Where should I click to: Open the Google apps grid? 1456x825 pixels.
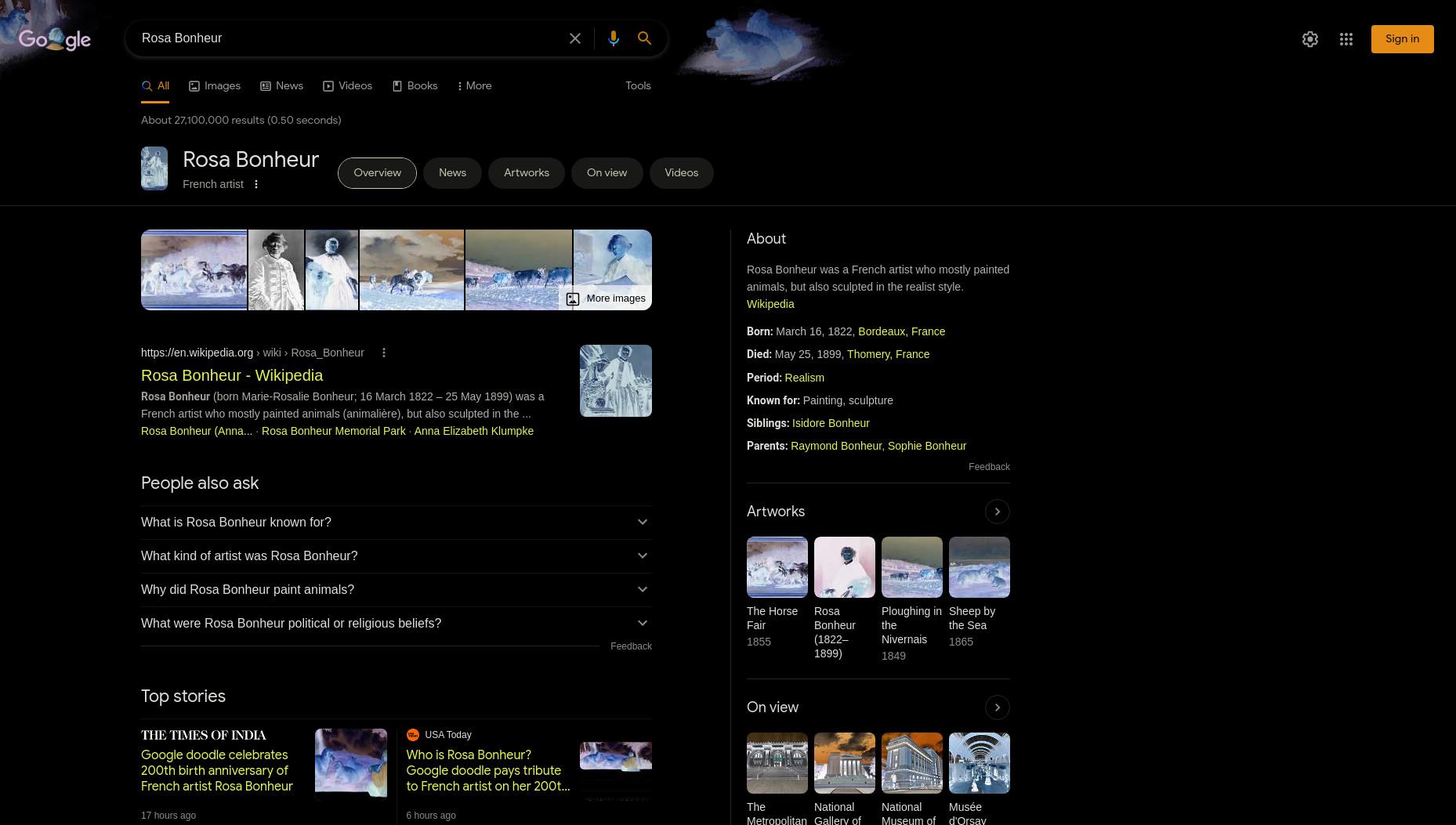tap(1346, 39)
